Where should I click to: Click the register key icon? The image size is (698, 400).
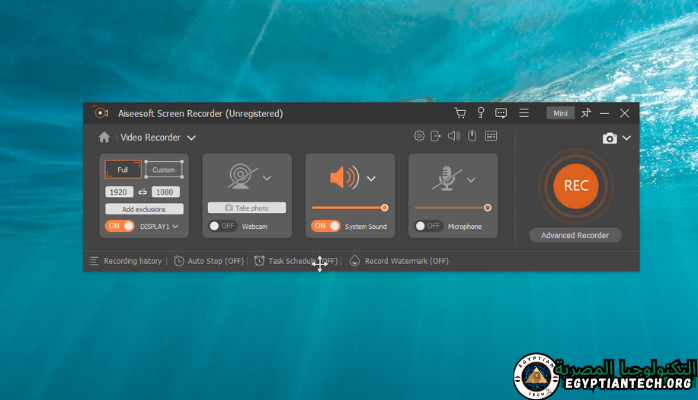(480, 114)
